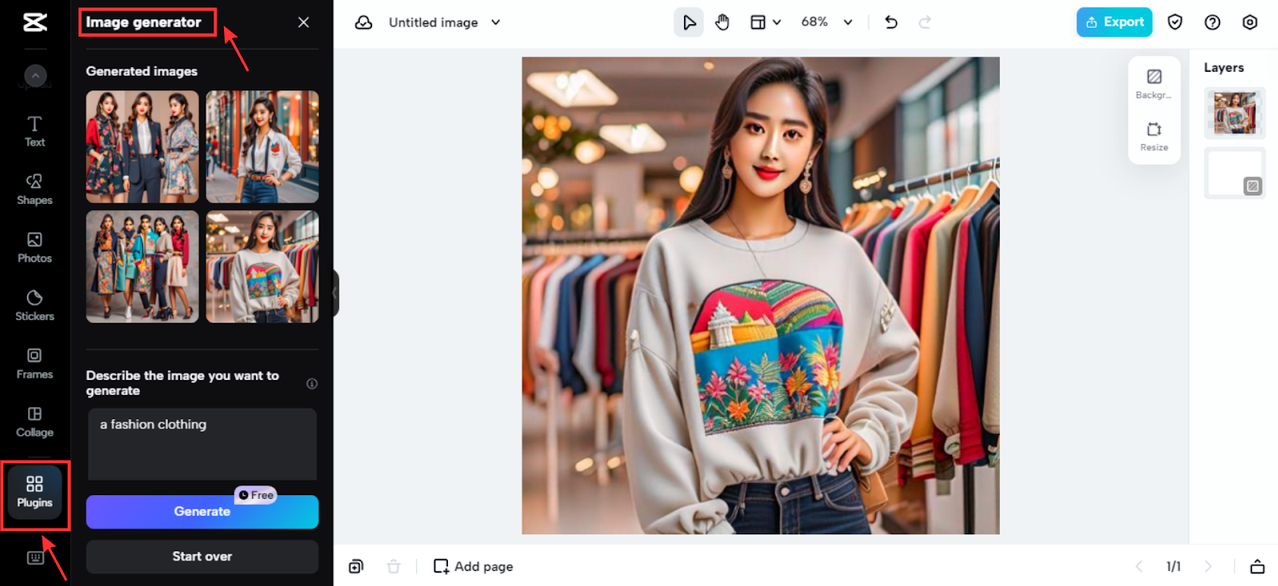Viewport: 1278px width, 586px height.
Task: Open the Photos panel
Action: click(35, 247)
